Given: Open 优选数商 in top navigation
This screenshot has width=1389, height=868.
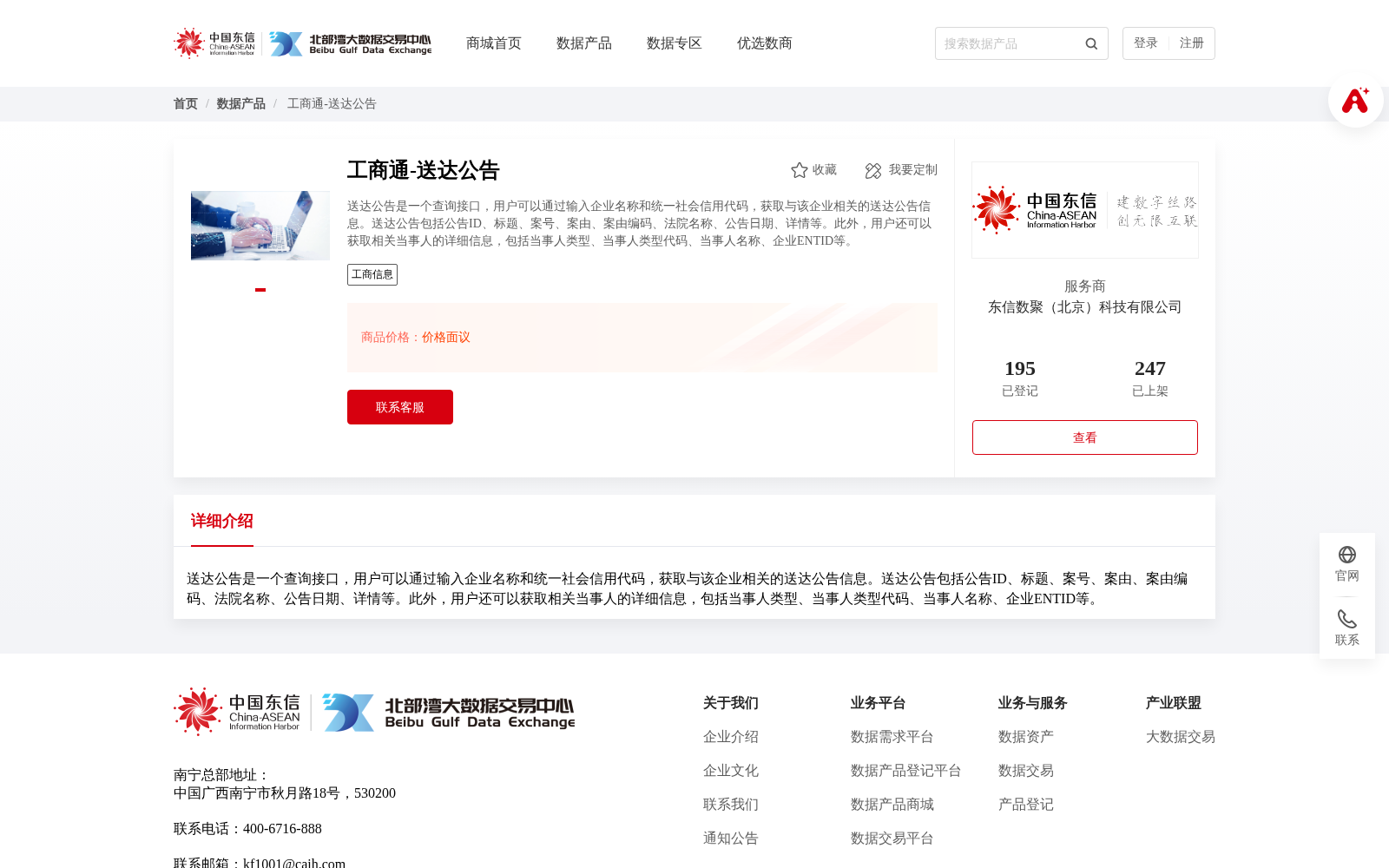Looking at the screenshot, I should 765,43.
